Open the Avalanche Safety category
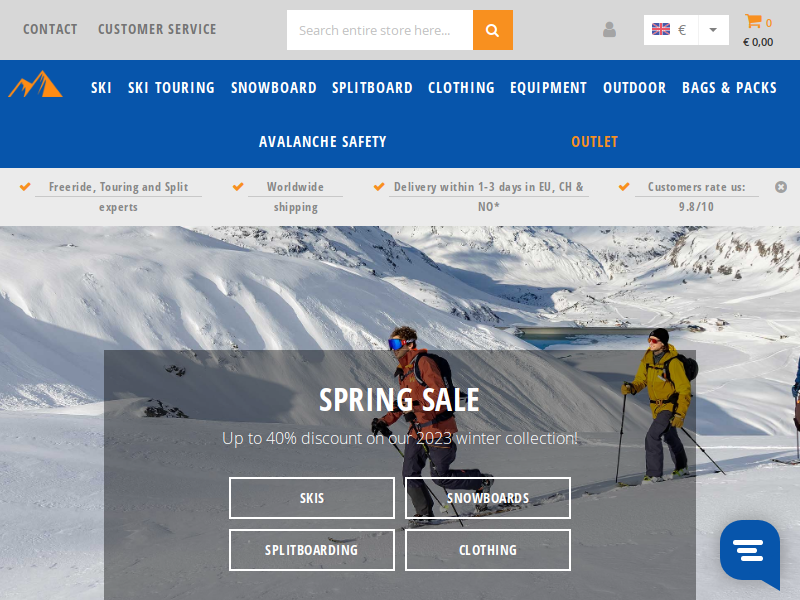This screenshot has height=600, width=800. 322,142
